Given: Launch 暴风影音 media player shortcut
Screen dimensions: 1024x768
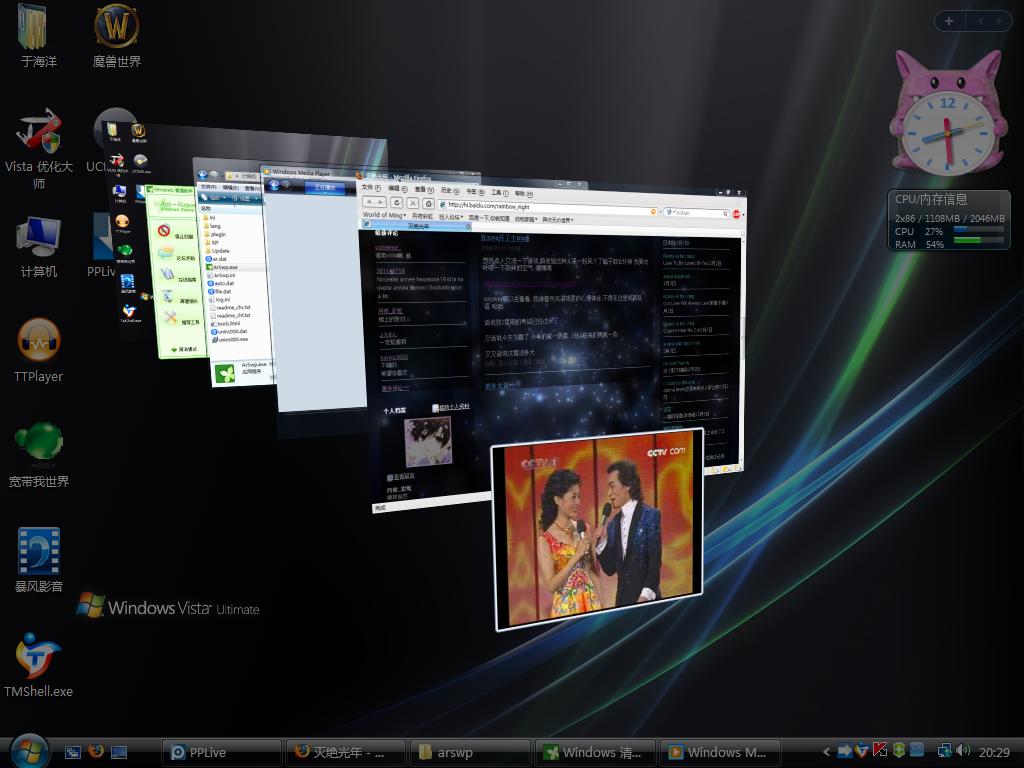Looking at the screenshot, I should click(39, 551).
